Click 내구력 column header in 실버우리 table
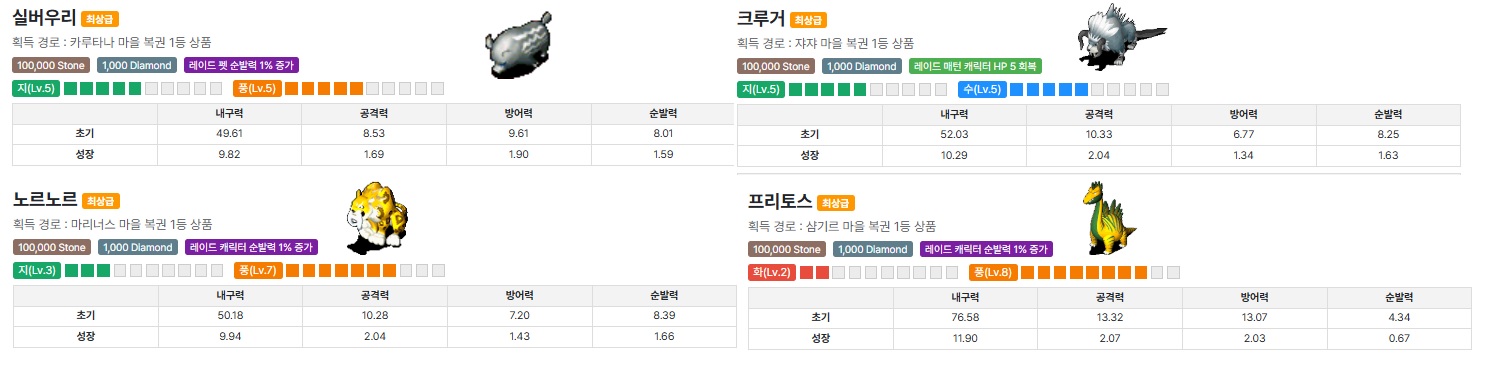This screenshot has height=378, width=1486. (x=229, y=113)
